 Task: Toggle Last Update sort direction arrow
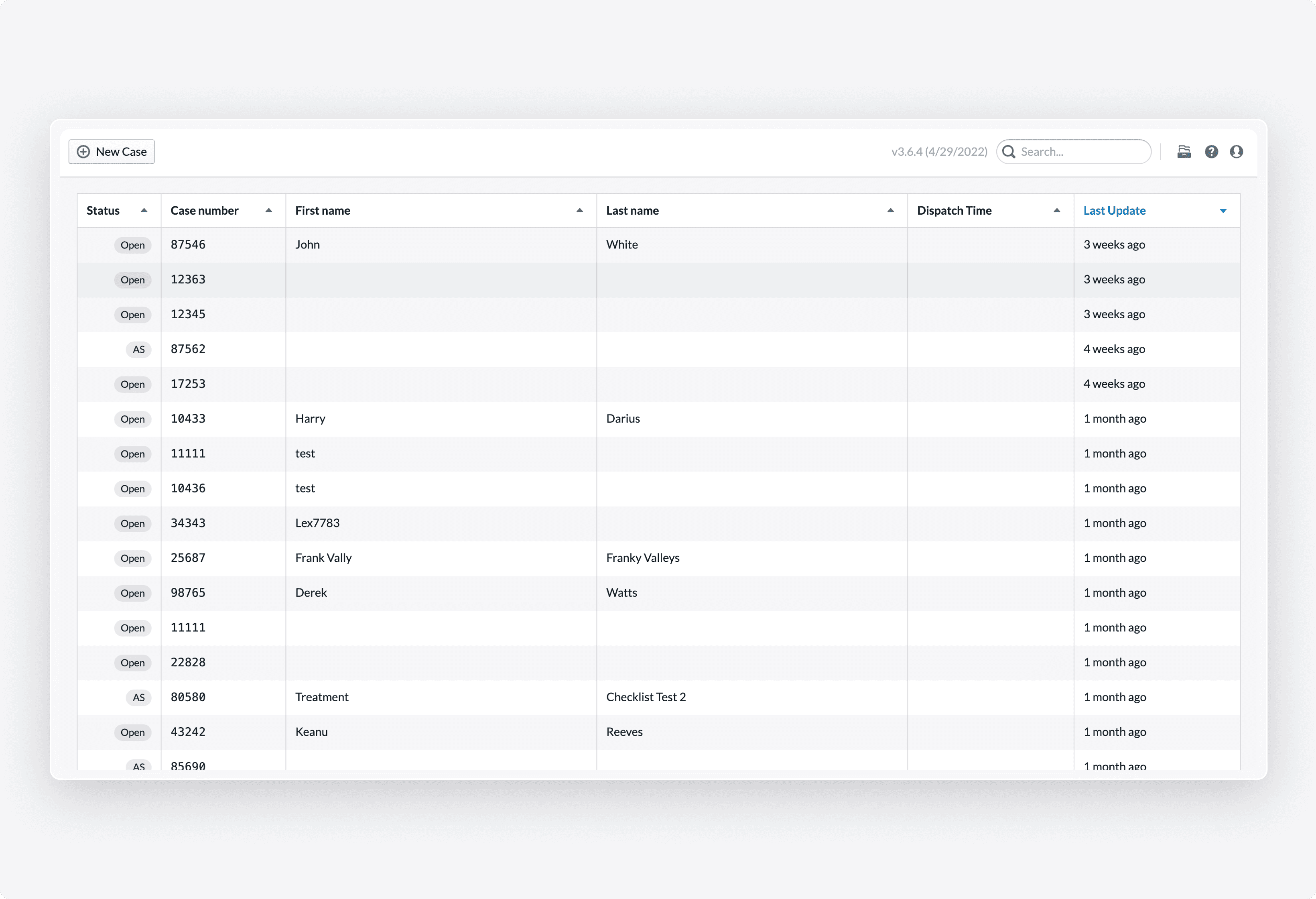(1223, 211)
